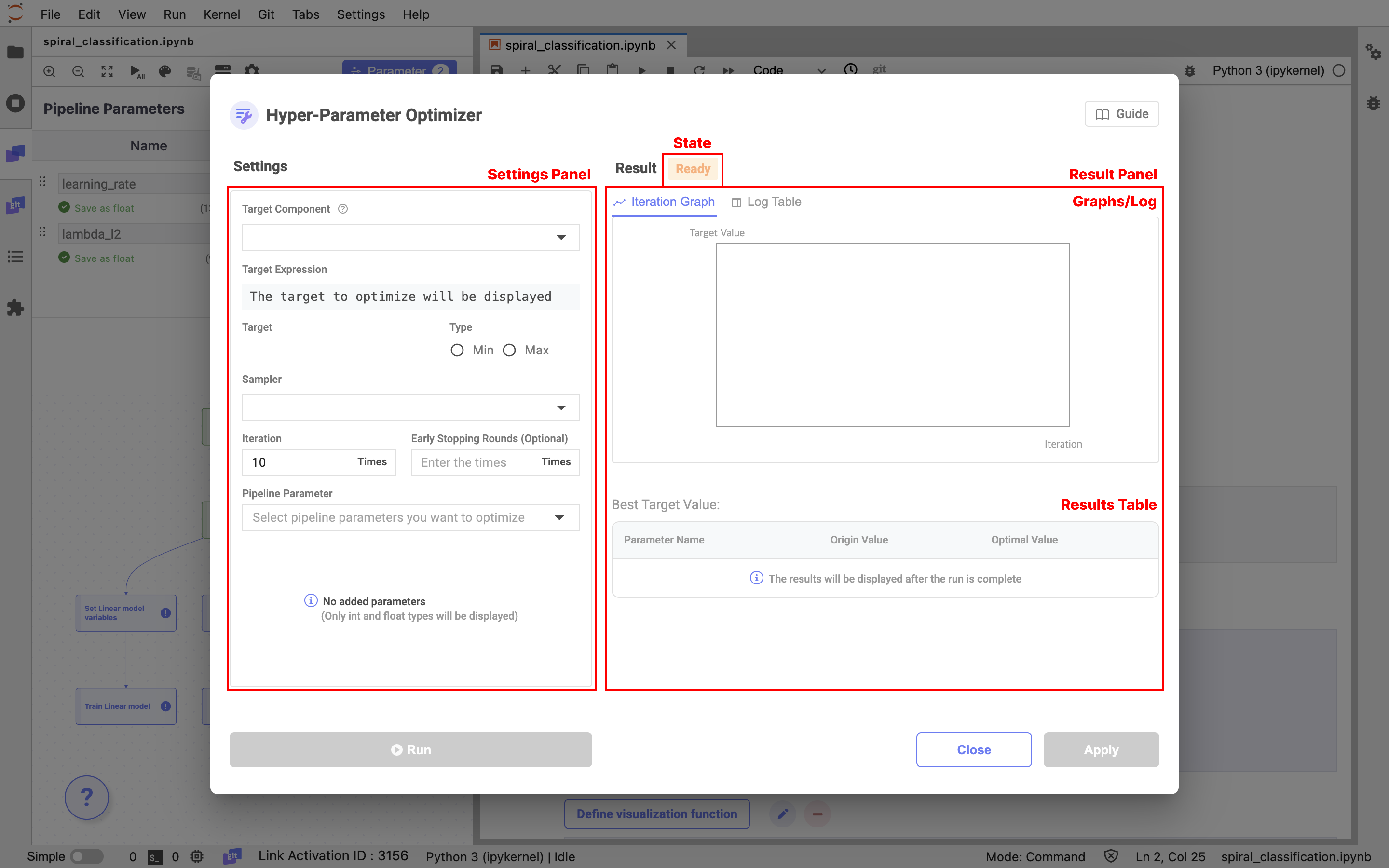1389x868 pixels.
Task: Open the table of contents sidebar icon
Action: (15, 257)
